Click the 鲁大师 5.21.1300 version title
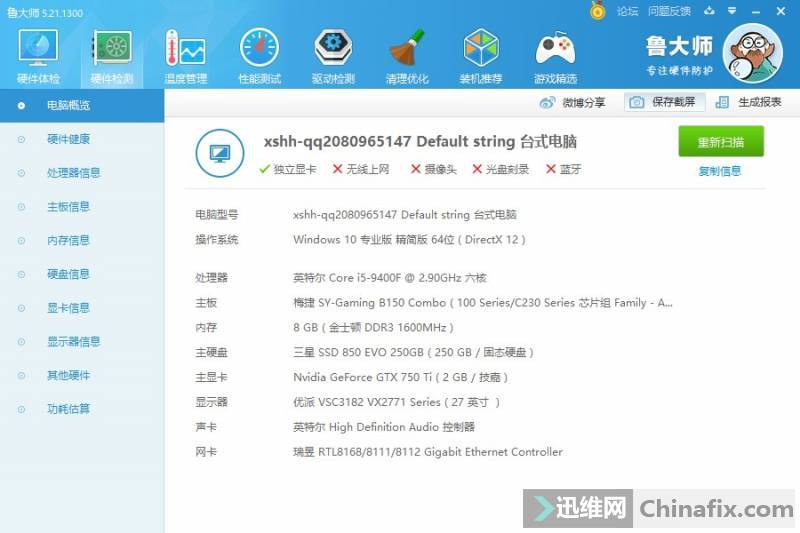800x533 pixels. coord(45,13)
